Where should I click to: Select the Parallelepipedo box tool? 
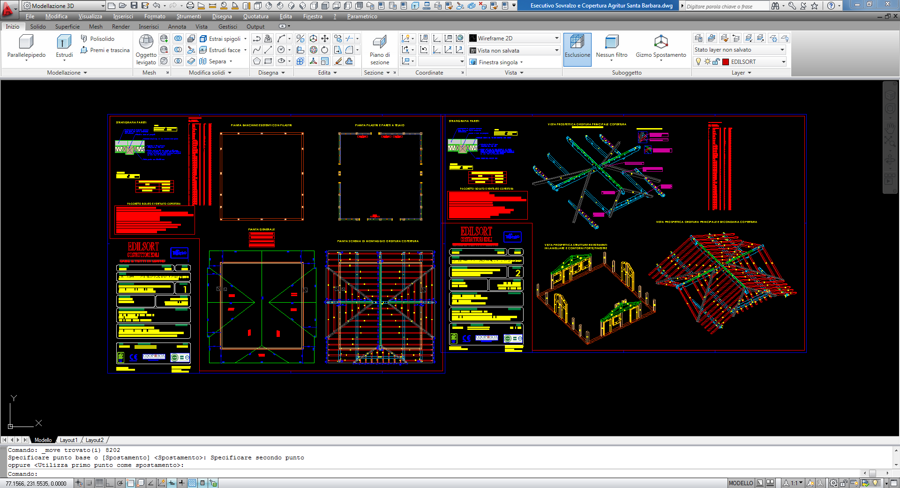[26, 46]
